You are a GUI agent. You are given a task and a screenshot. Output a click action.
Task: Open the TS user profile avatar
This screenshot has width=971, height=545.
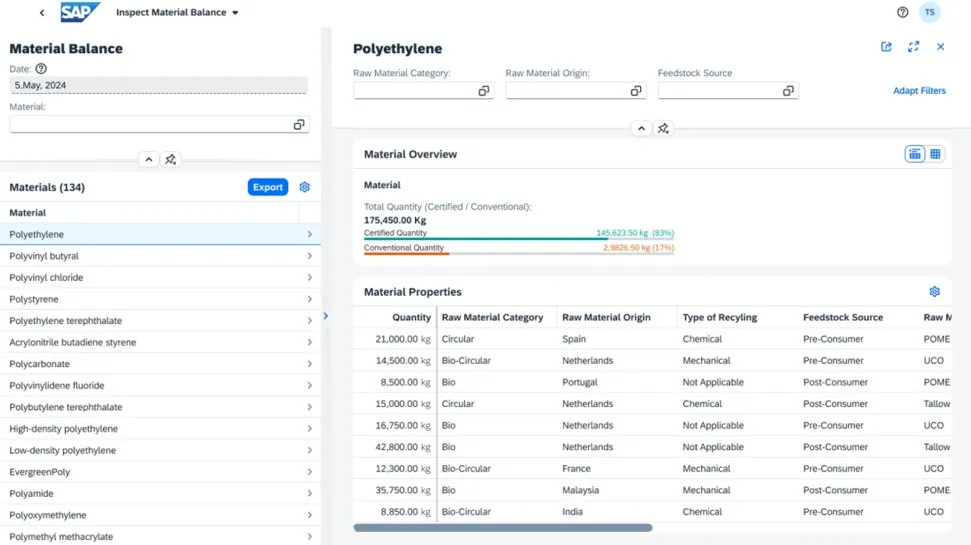point(930,13)
